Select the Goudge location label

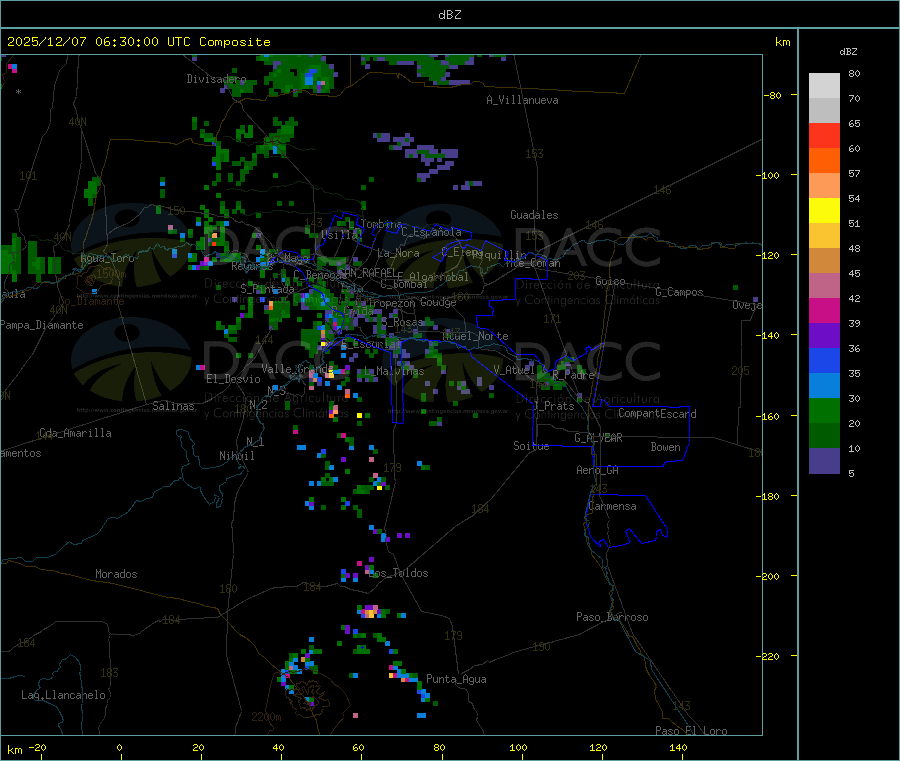point(438,302)
